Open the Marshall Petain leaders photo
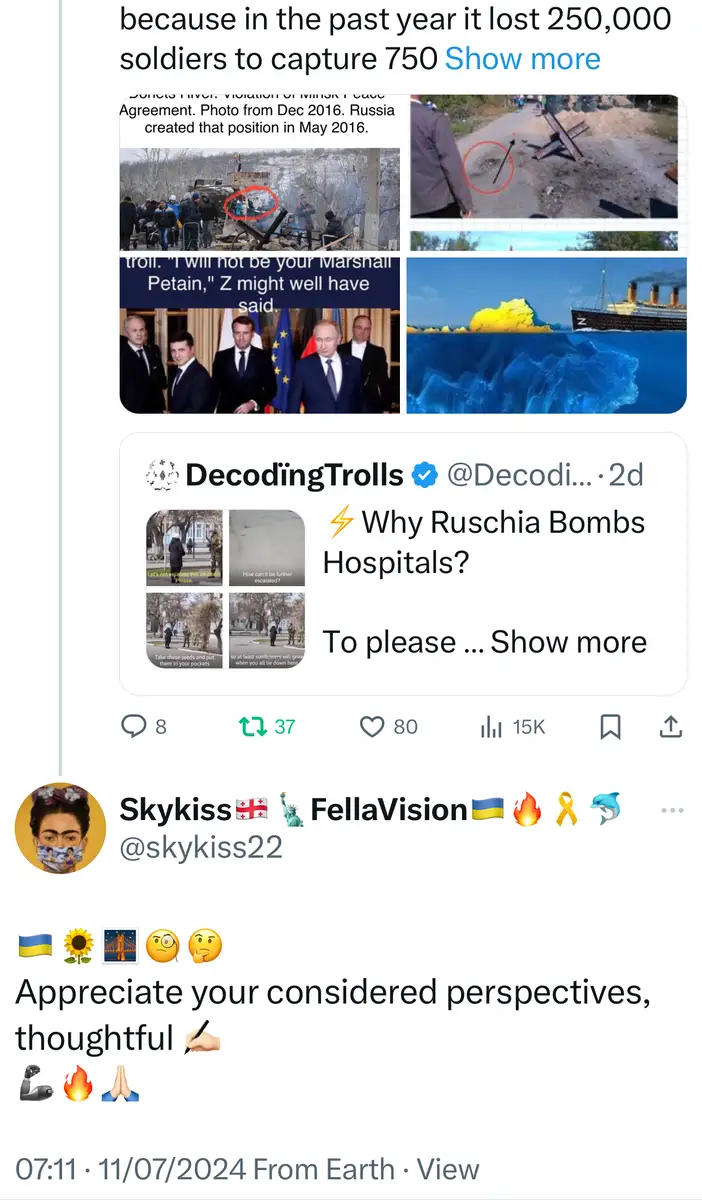The height and width of the screenshot is (1200, 702). pyautogui.click(x=259, y=334)
